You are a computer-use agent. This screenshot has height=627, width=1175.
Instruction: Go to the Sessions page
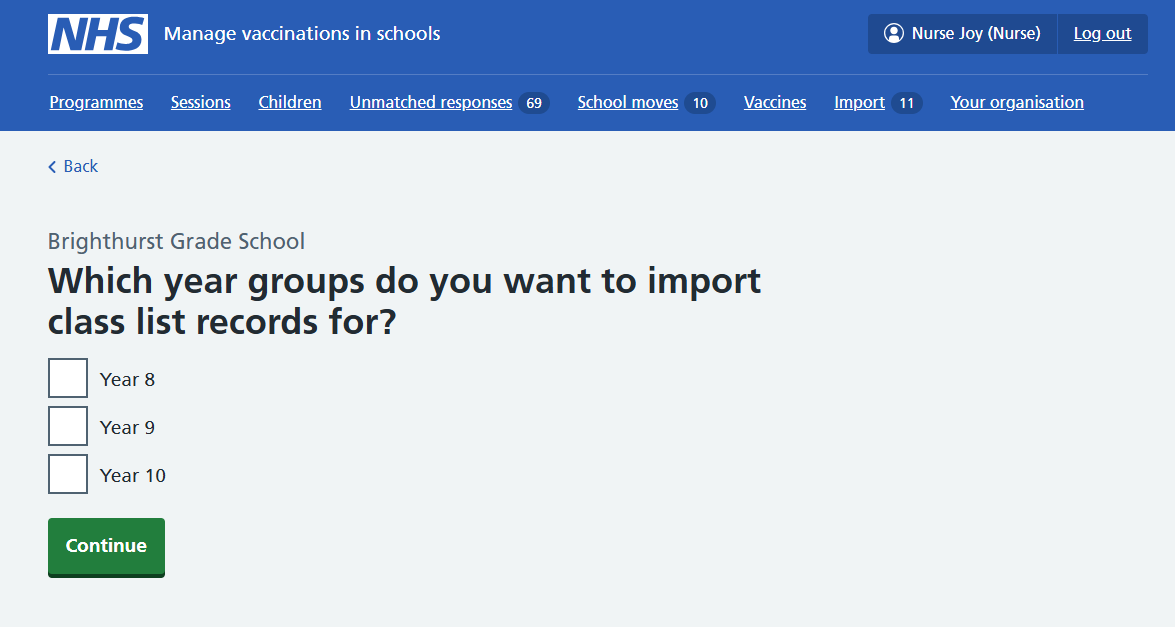(x=201, y=102)
